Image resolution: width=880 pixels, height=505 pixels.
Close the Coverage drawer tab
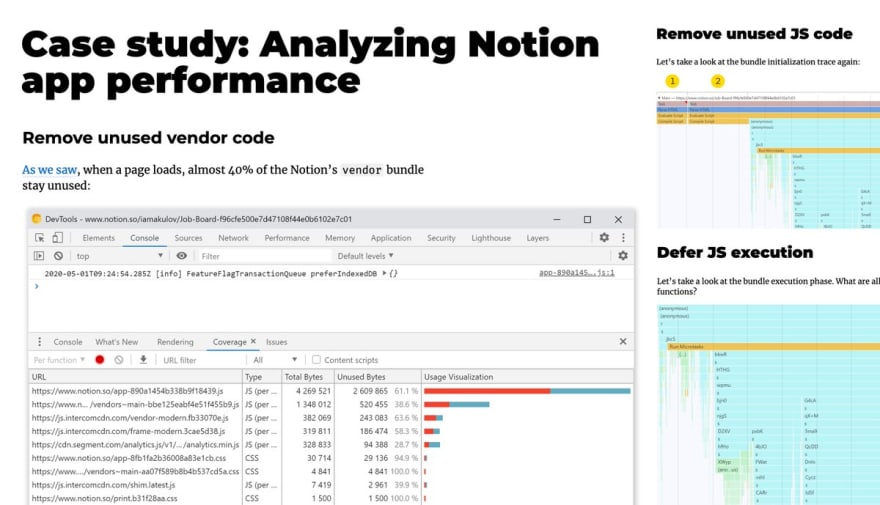click(x=253, y=341)
